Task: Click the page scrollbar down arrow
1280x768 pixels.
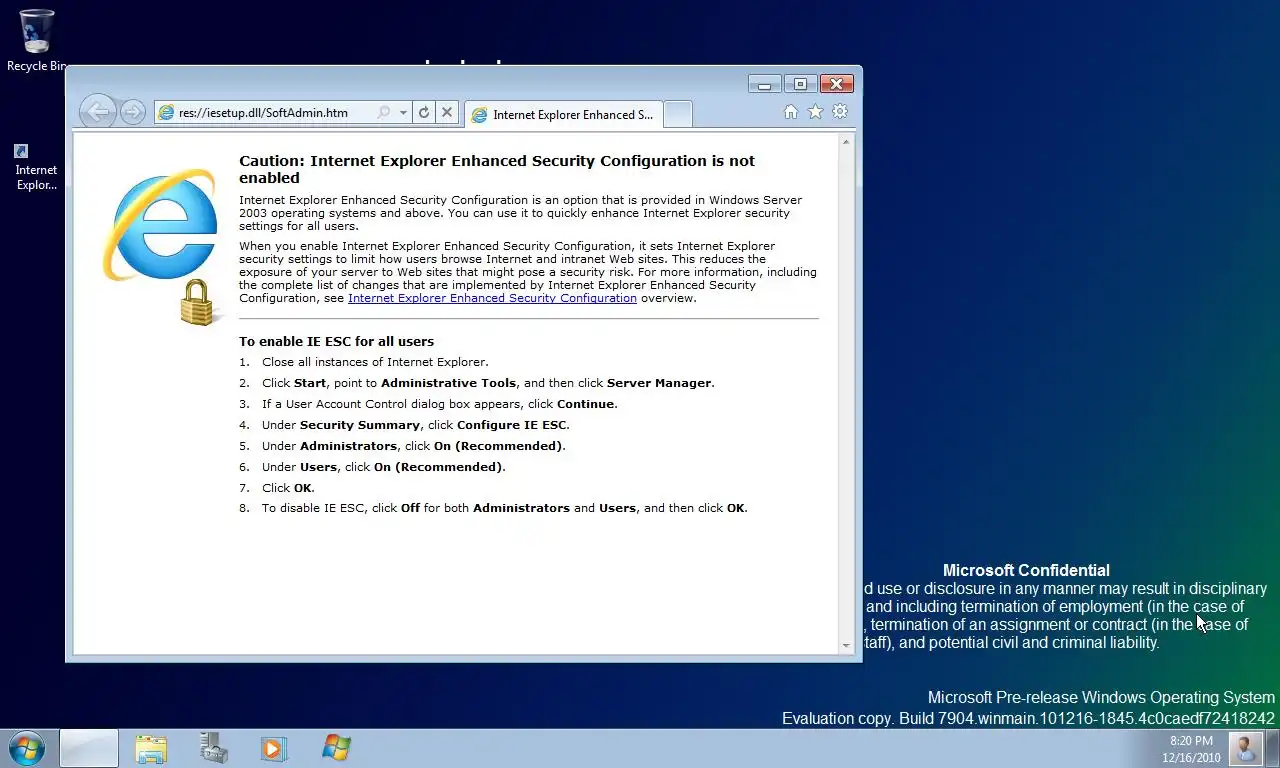Action: pyautogui.click(x=846, y=646)
